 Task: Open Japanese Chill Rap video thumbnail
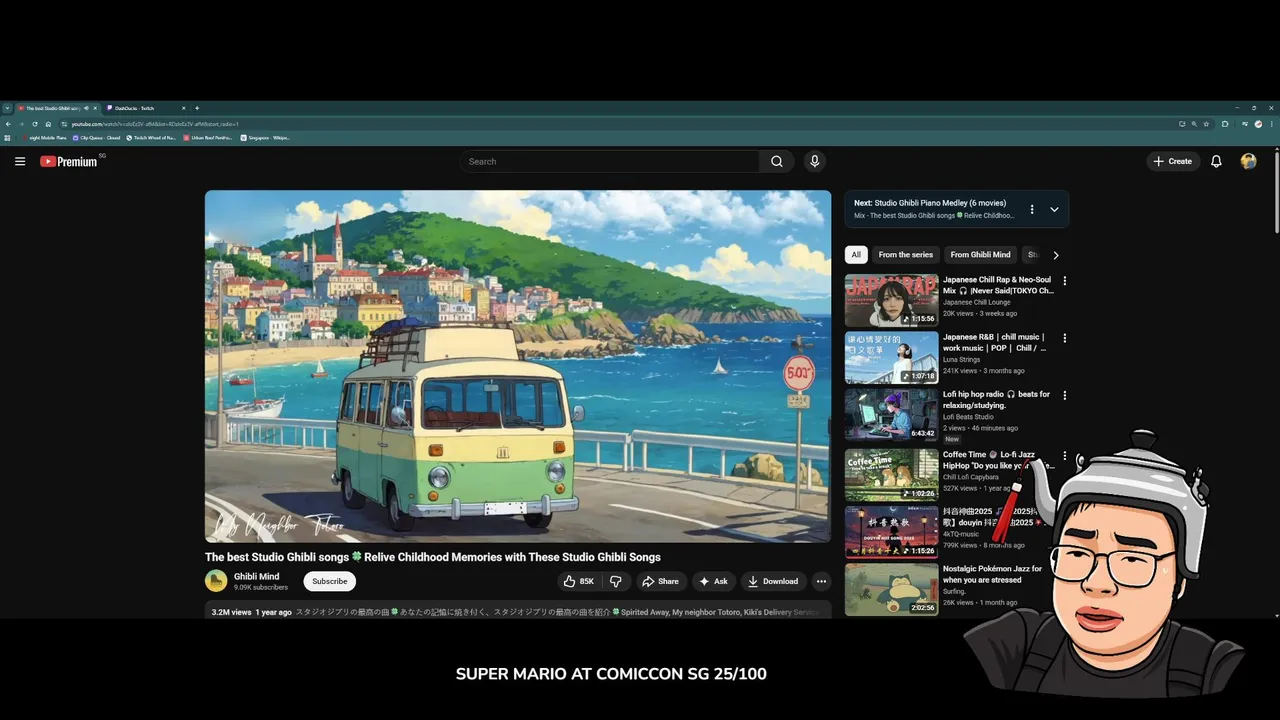coord(891,301)
